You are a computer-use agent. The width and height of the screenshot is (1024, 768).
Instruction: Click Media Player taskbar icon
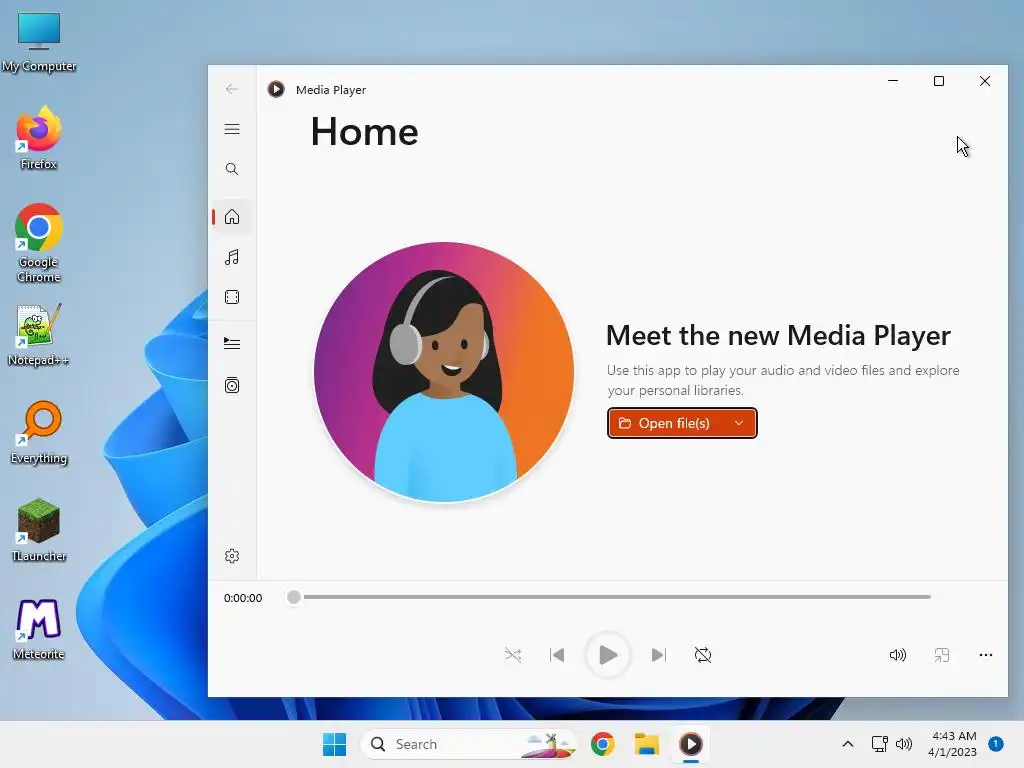(x=690, y=744)
